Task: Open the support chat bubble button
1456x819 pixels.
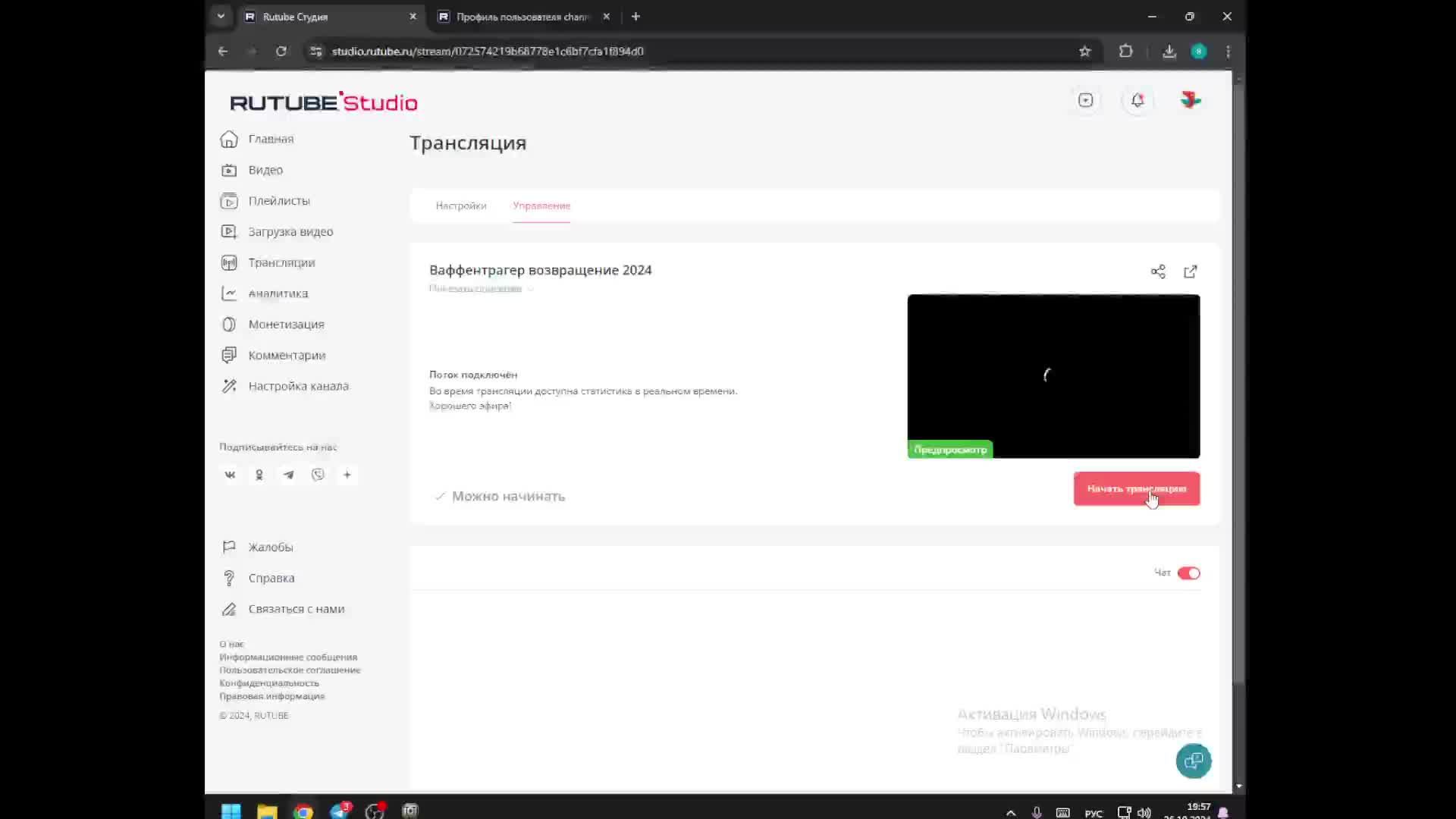Action: tap(1193, 761)
